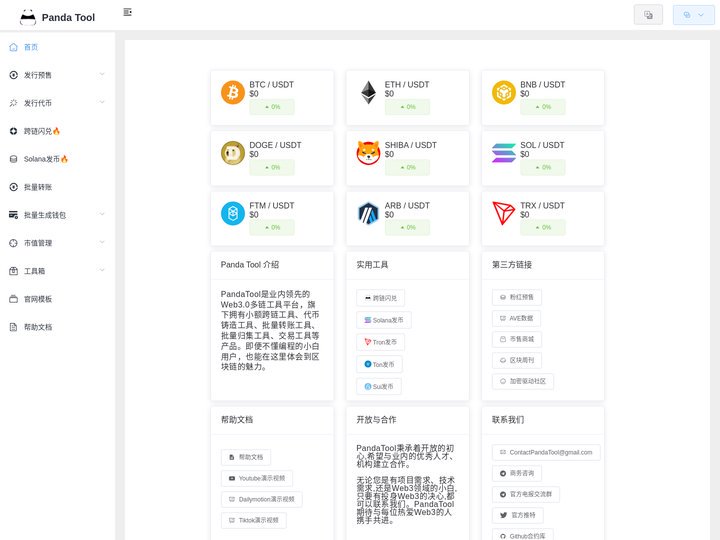
Task: Click the 0% change badge under SOL
Action: (x=543, y=168)
